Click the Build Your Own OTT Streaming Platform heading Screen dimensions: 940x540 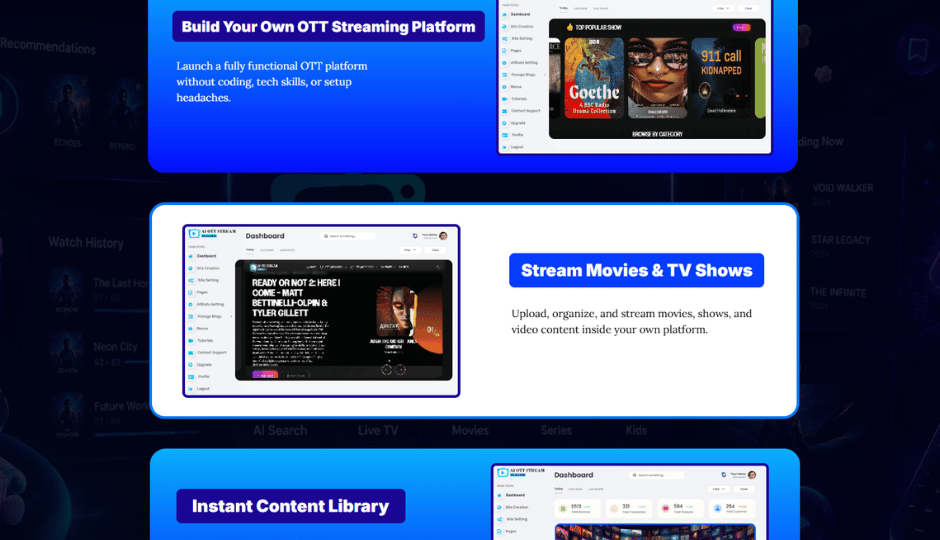(329, 26)
